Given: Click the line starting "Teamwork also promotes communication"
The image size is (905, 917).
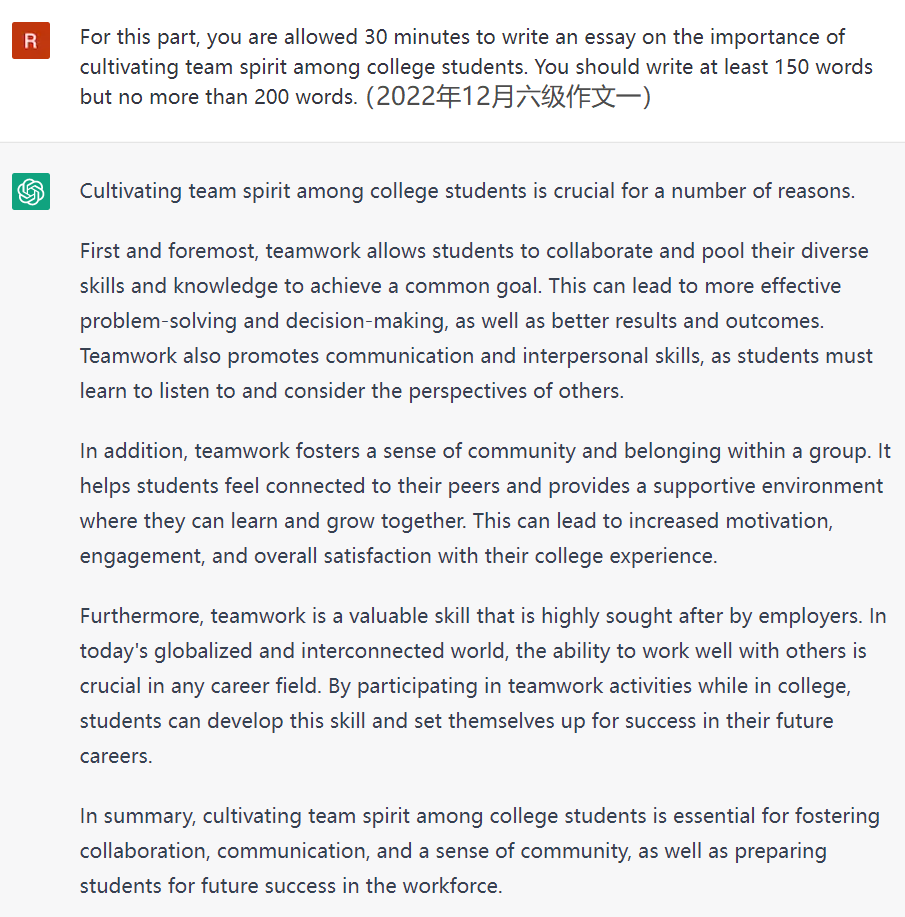Looking at the screenshot, I should 476,356.
